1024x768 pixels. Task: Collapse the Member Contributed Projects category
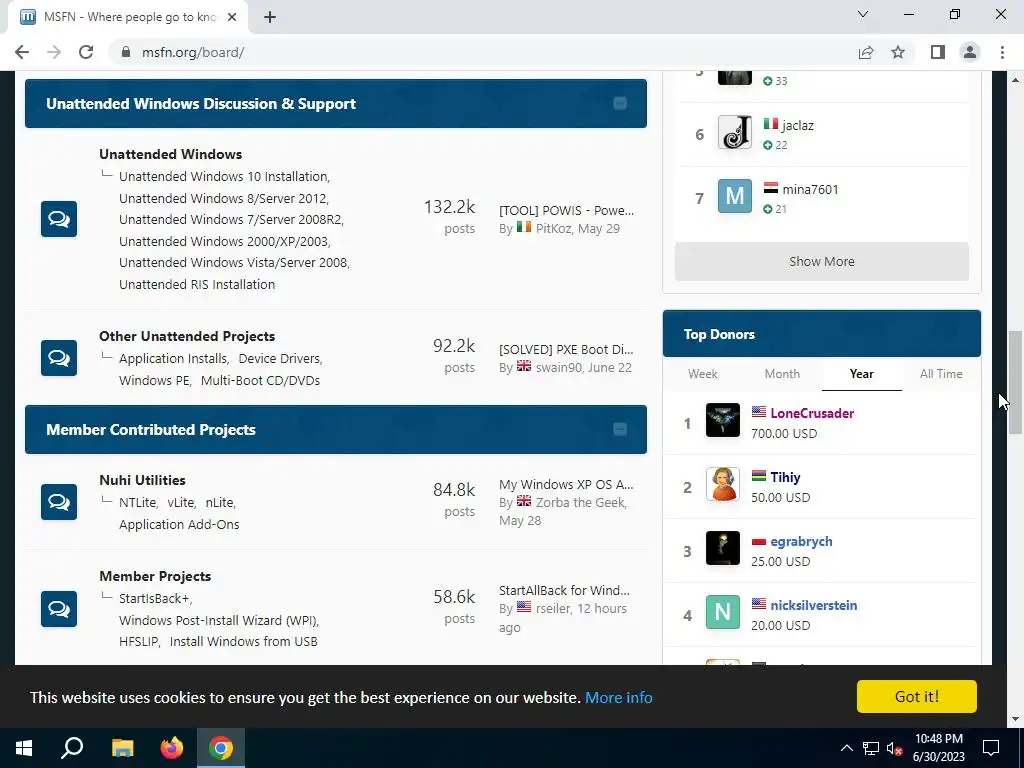tap(620, 429)
